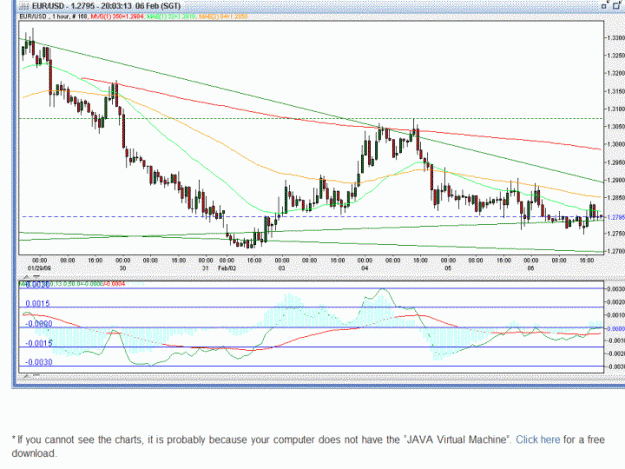Click the restore icon in chart title bar
Image resolution: width=625 pixels, height=469 pixels.
[x=604, y=6]
